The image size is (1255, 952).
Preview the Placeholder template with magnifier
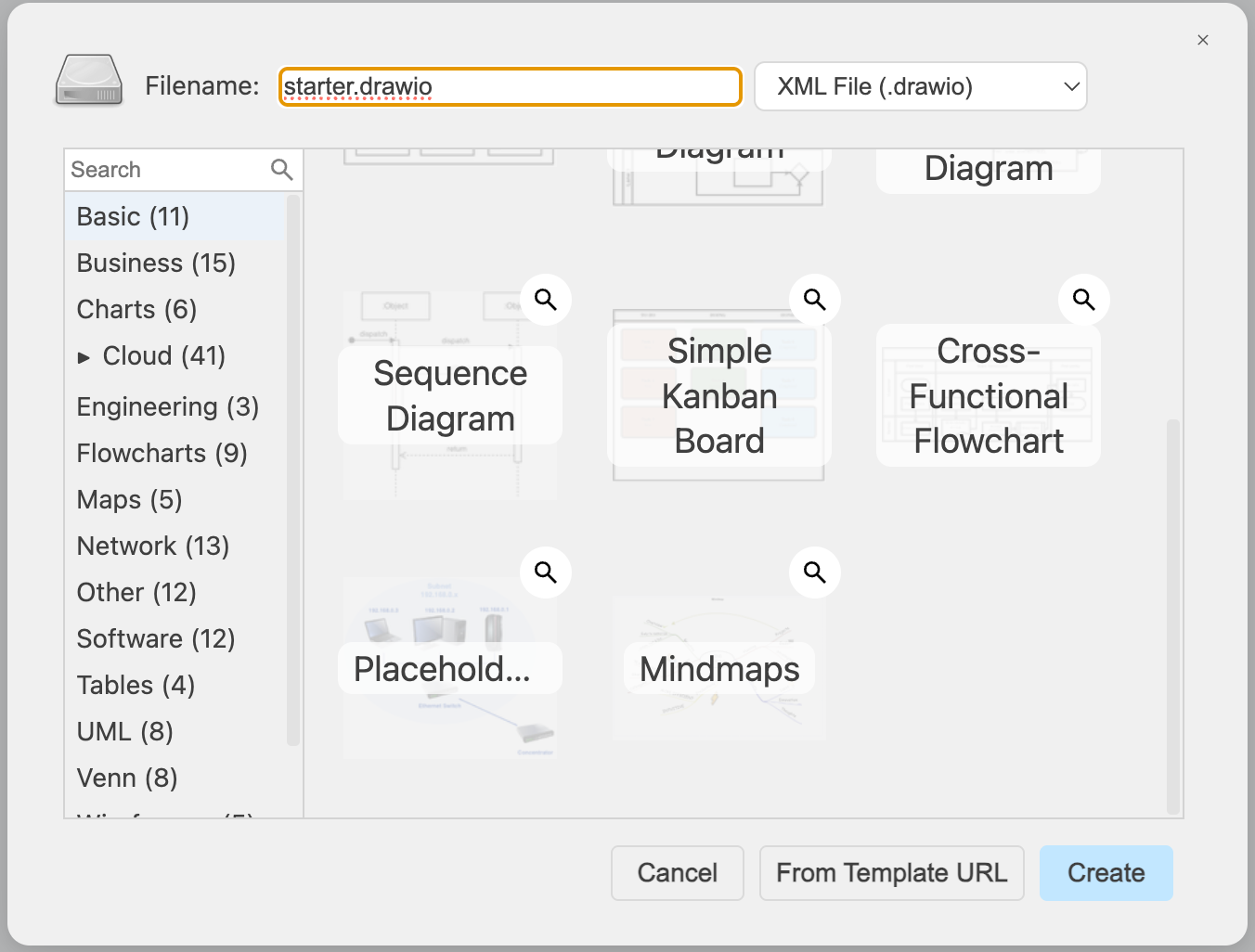(546, 572)
